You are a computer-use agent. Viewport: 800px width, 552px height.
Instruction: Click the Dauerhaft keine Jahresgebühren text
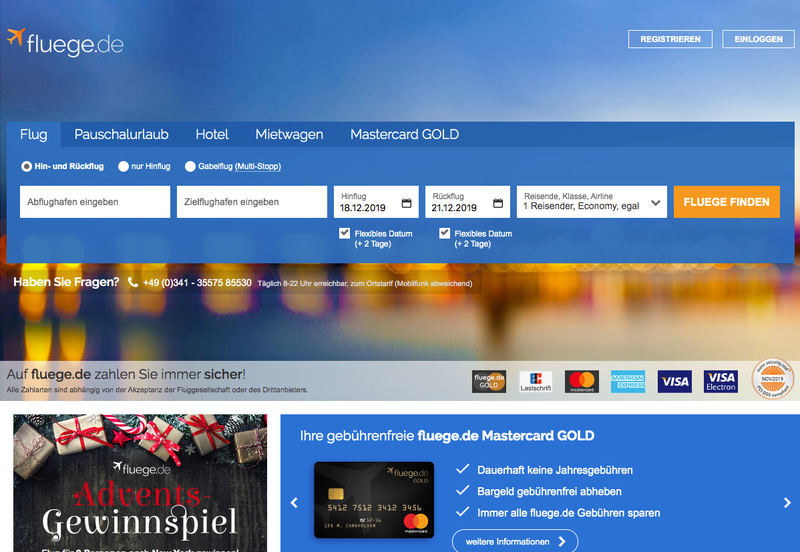tap(555, 470)
